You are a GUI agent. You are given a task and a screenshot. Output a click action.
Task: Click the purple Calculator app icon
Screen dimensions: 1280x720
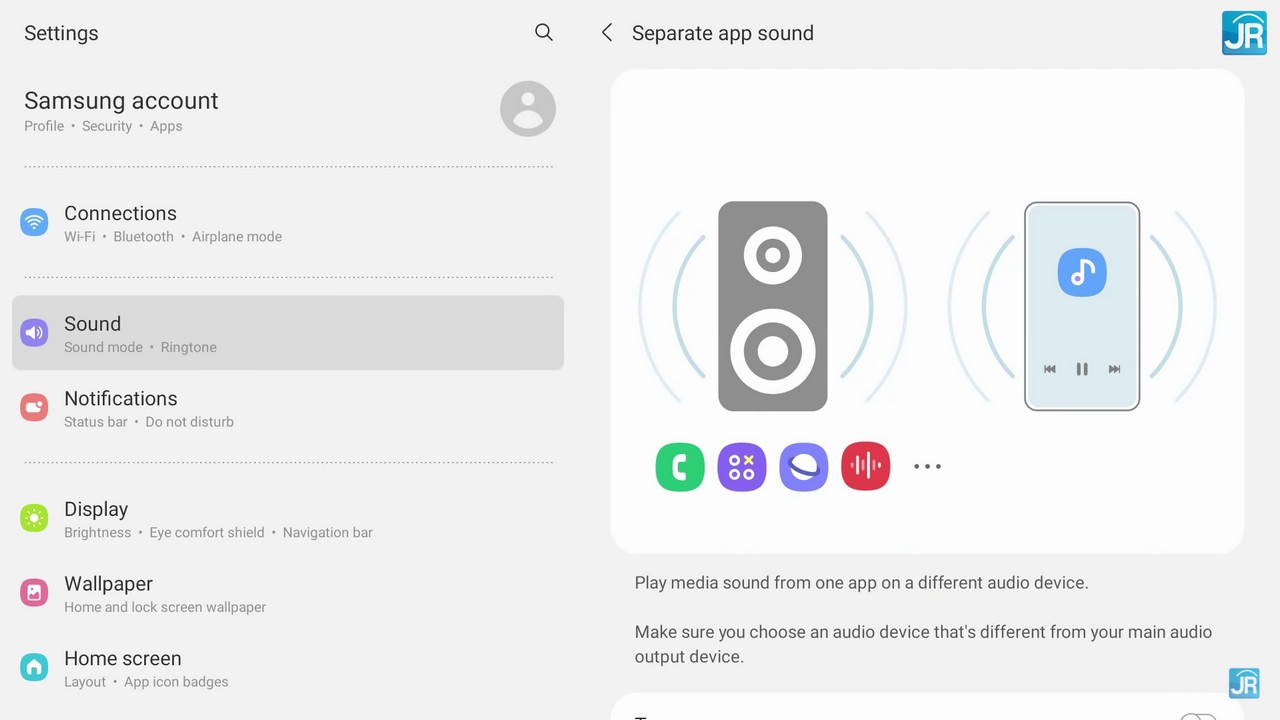click(x=742, y=467)
